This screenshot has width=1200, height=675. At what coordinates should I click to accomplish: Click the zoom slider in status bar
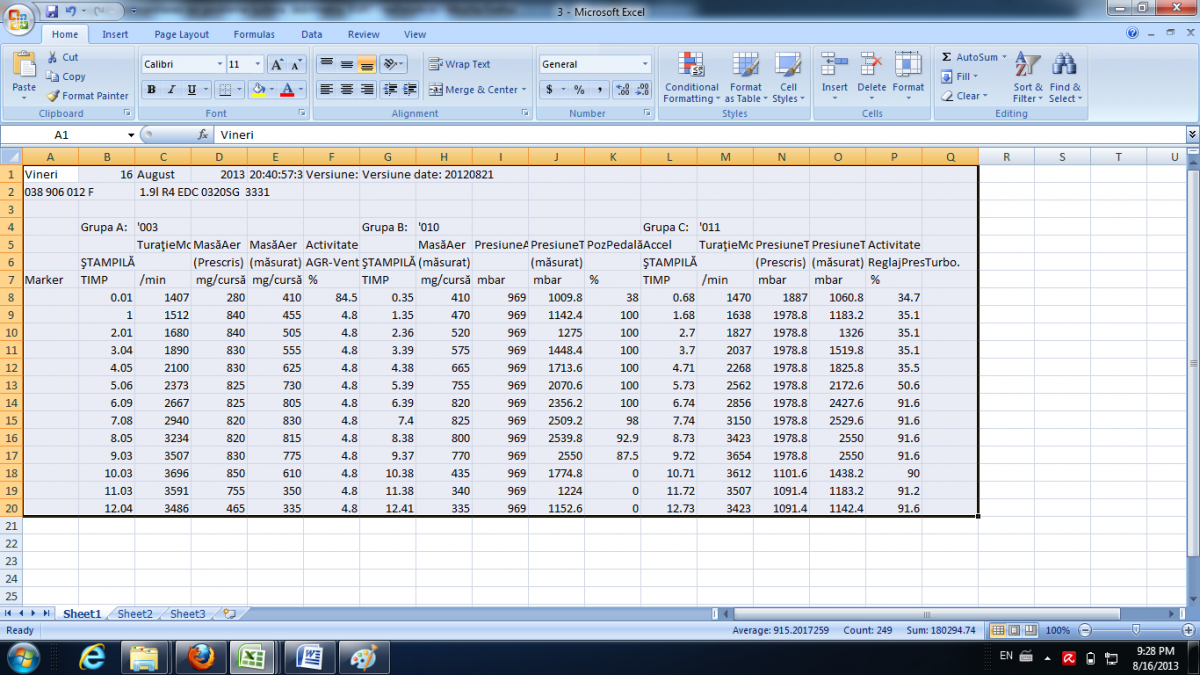pyautogui.click(x=1136, y=630)
